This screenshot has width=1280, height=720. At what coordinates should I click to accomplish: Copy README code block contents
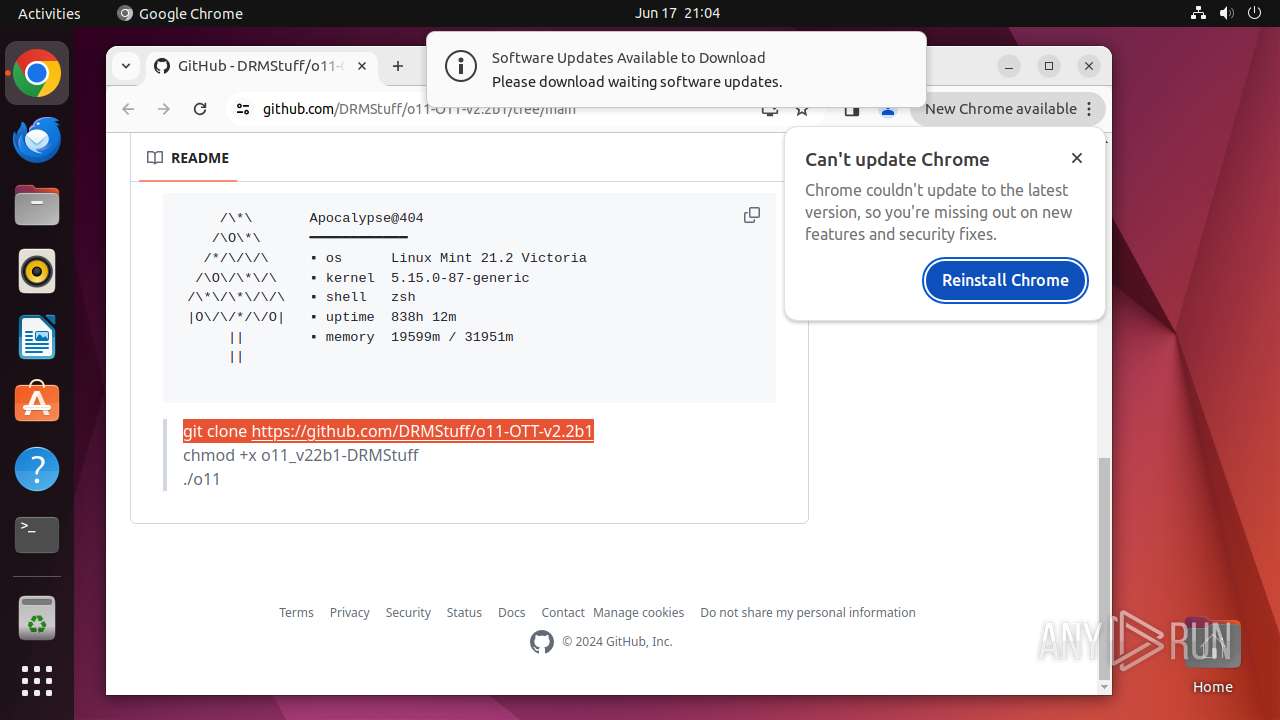coord(752,215)
